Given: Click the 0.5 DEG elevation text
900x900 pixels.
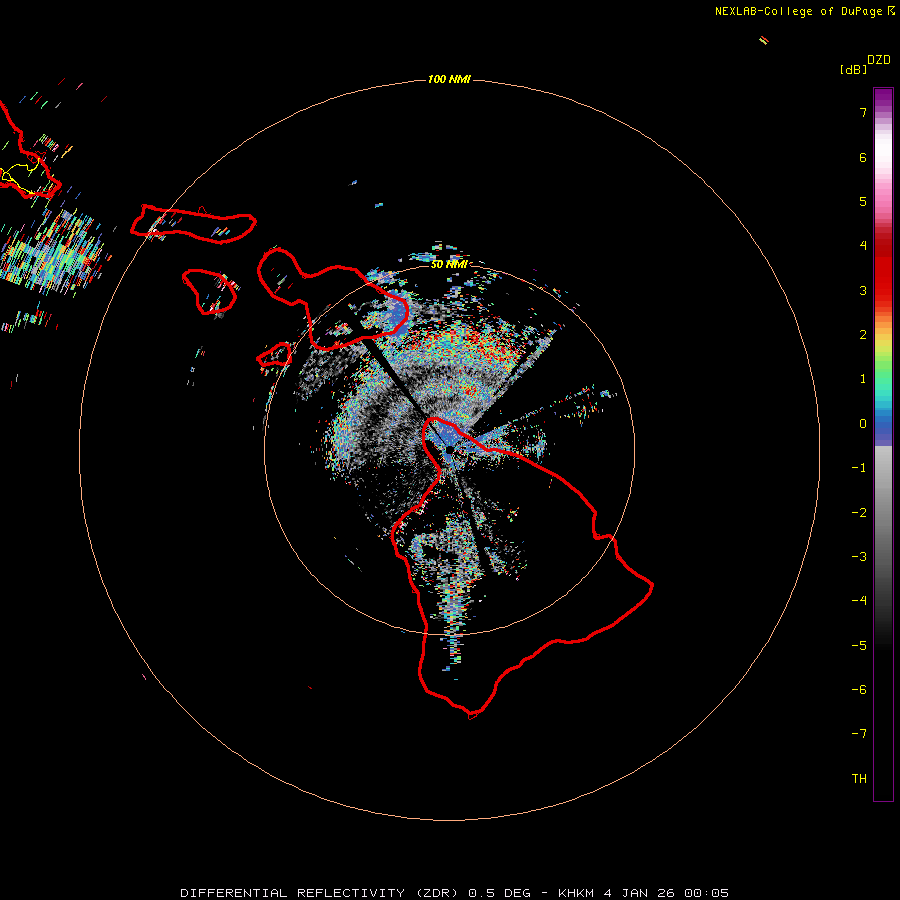Looking at the screenshot, I should pyautogui.click(x=499, y=893).
